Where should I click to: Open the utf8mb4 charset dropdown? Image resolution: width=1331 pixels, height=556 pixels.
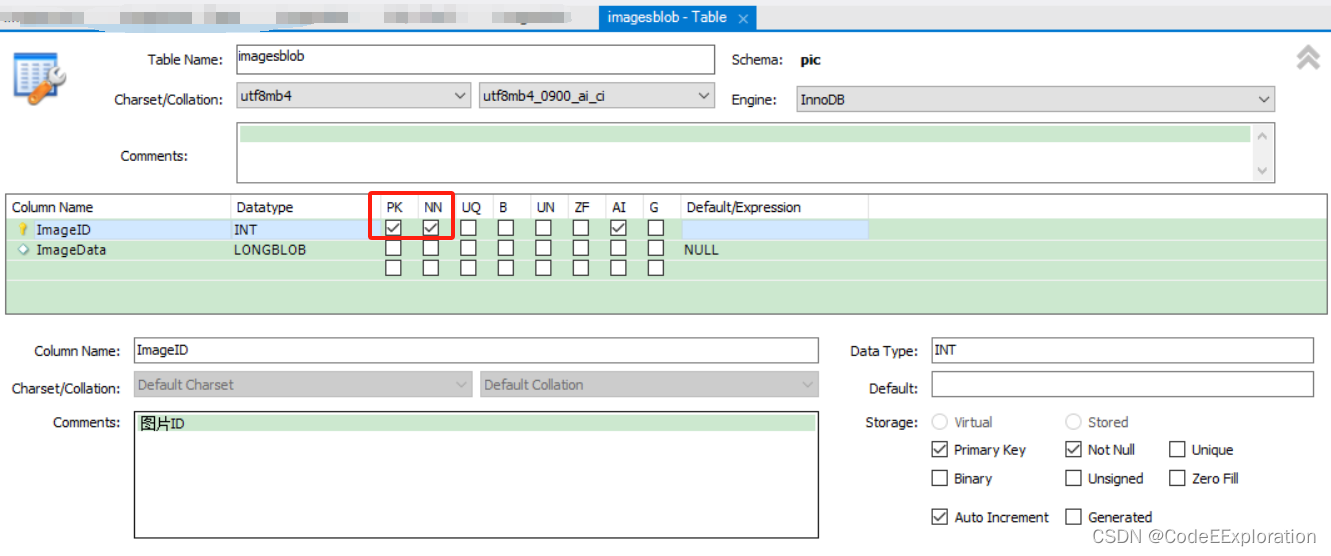[353, 97]
